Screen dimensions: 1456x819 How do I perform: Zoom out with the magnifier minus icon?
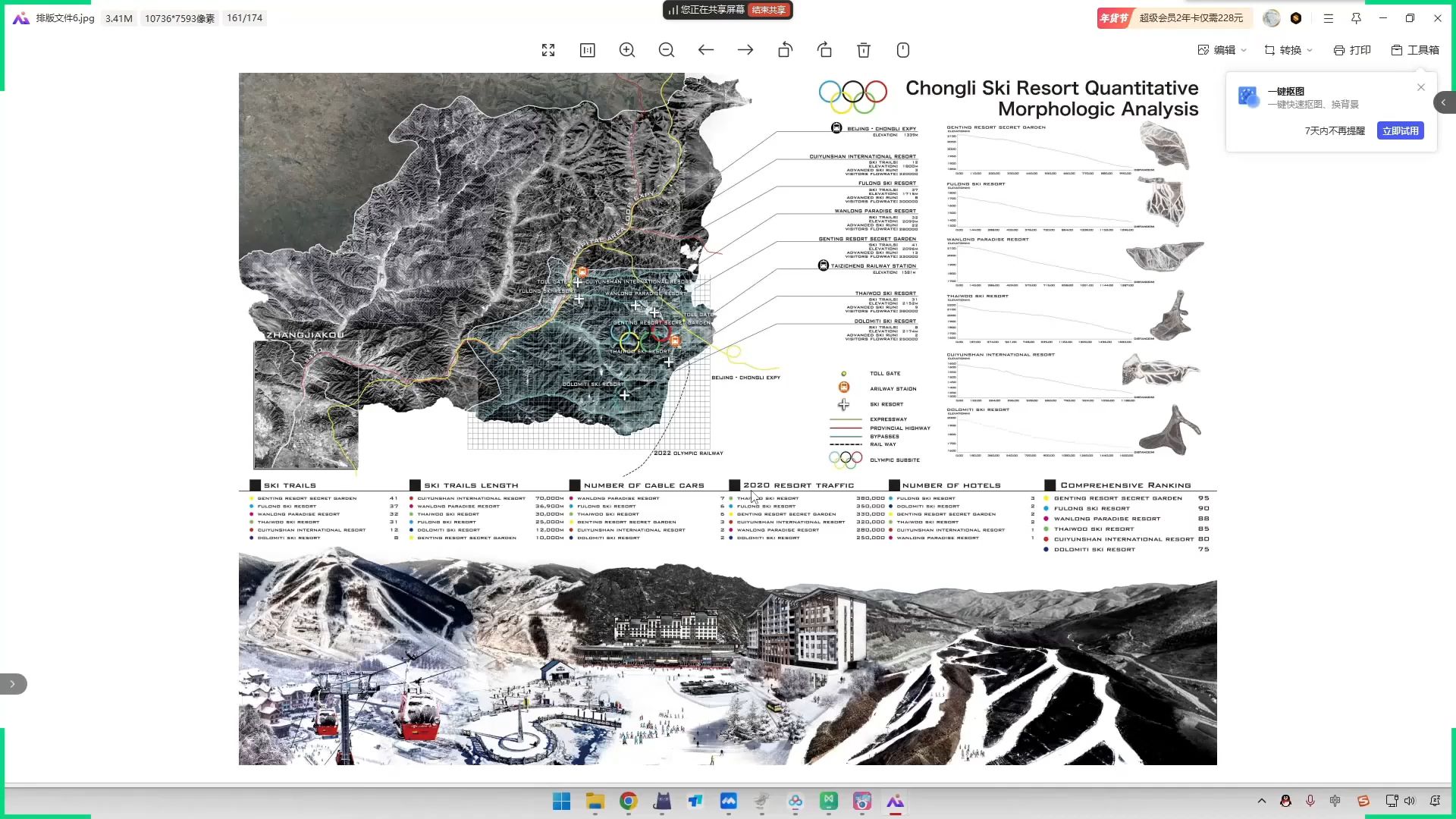[667, 50]
